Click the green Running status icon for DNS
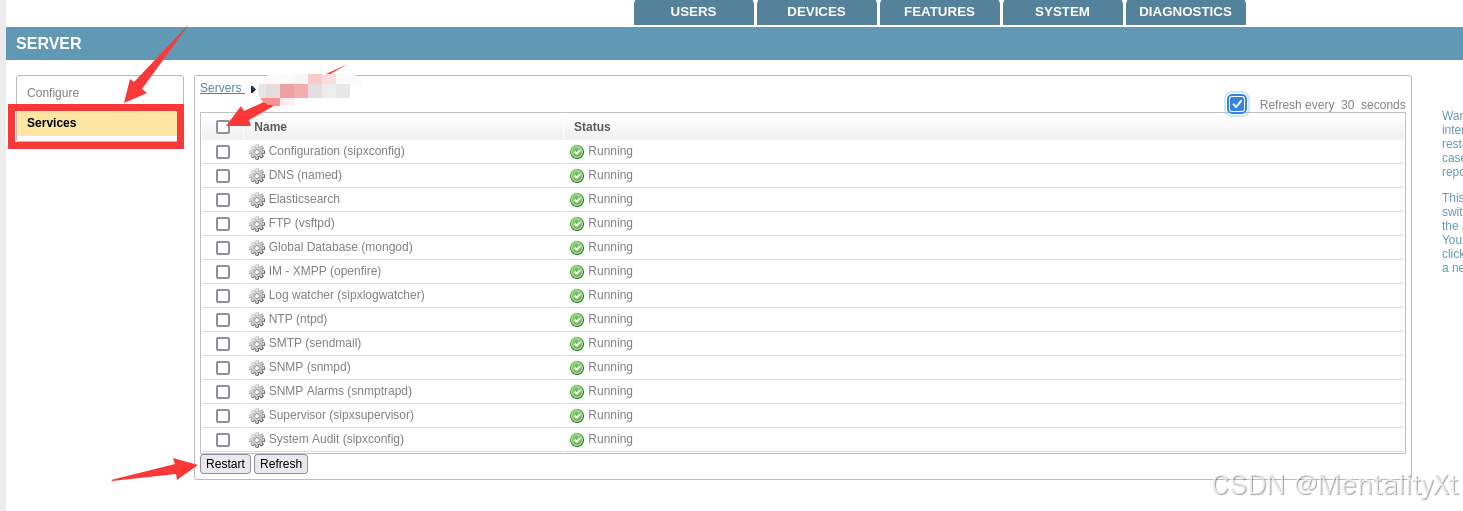This screenshot has height=511, width=1463. click(x=577, y=176)
